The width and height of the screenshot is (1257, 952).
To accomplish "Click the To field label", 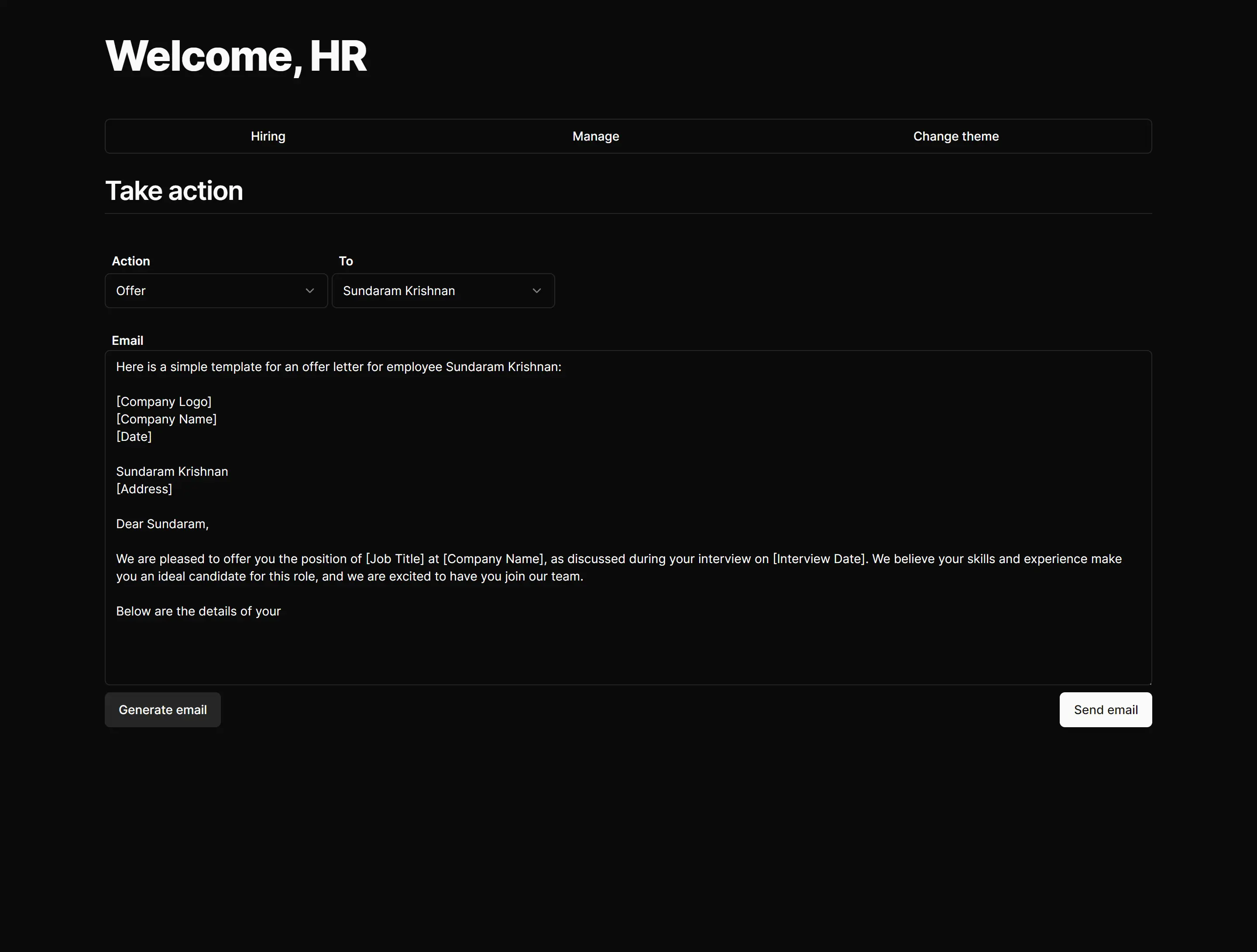I will tap(346, 261).
